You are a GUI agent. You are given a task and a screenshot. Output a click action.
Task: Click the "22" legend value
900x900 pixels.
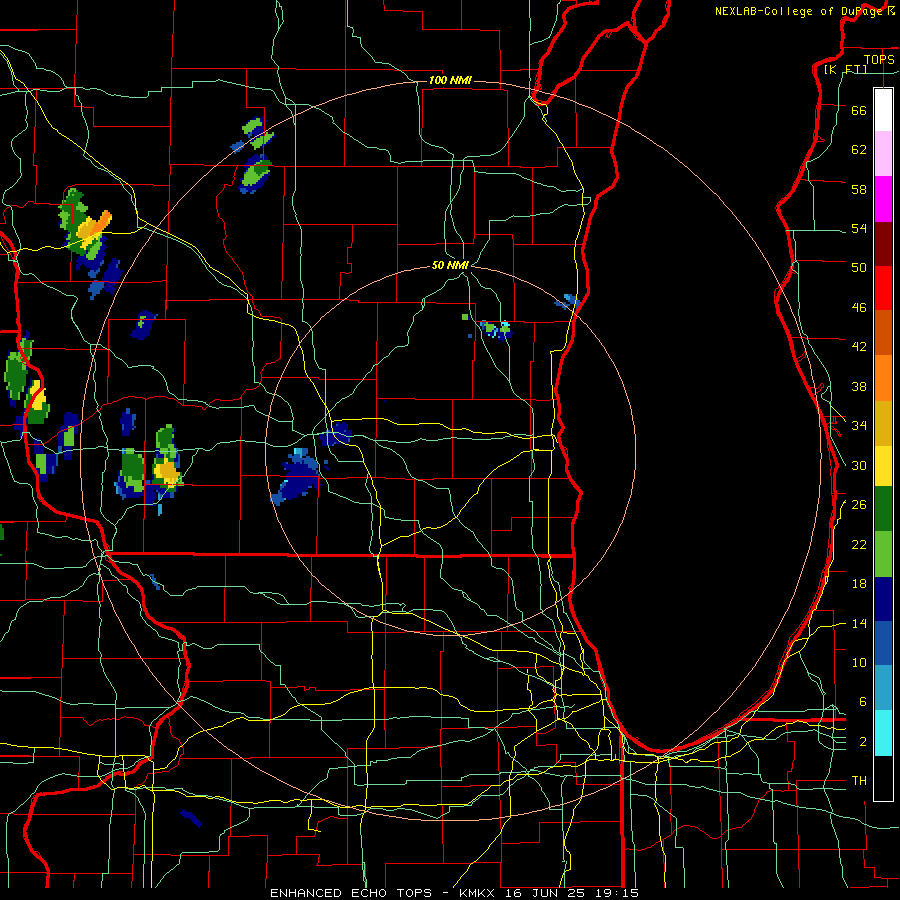pos(859,544)
